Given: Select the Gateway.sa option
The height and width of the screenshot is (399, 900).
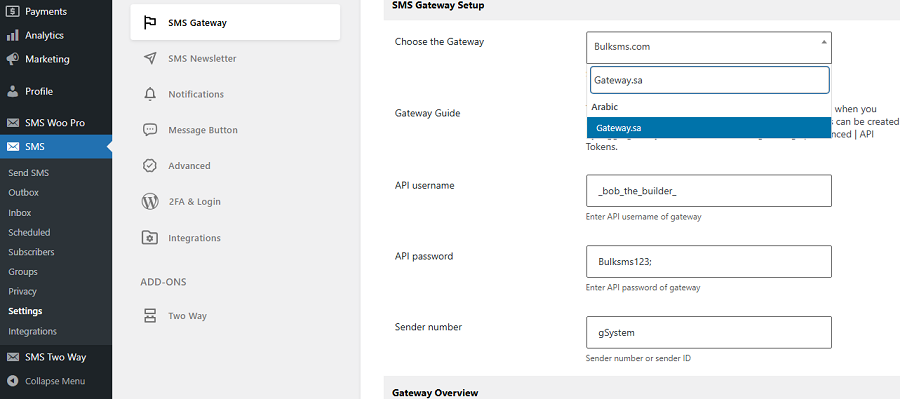Looking at the screenshot, I should [709, 128].
